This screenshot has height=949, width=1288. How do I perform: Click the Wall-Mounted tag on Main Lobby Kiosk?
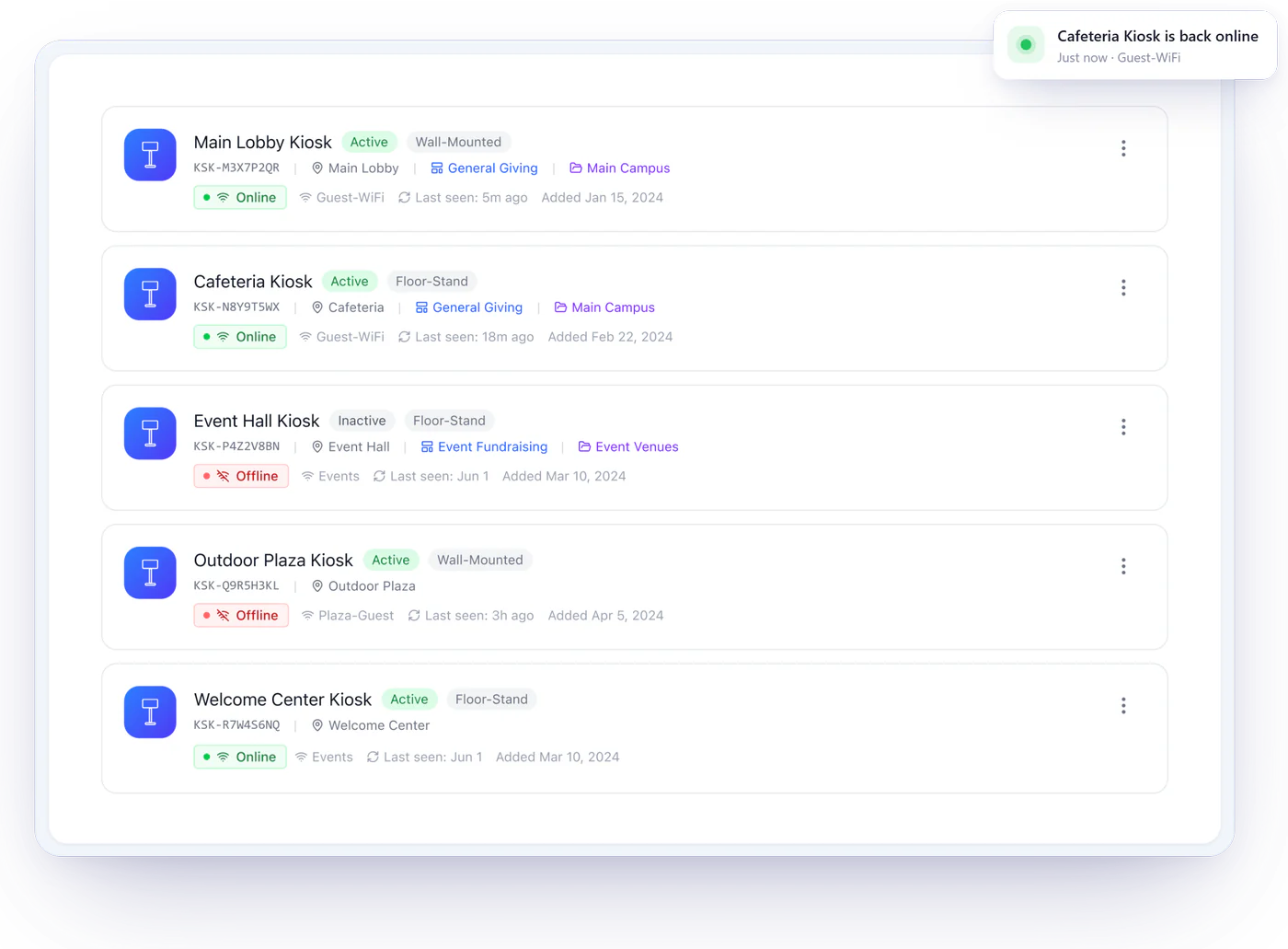pyautogui.click(x=458, y=142)
